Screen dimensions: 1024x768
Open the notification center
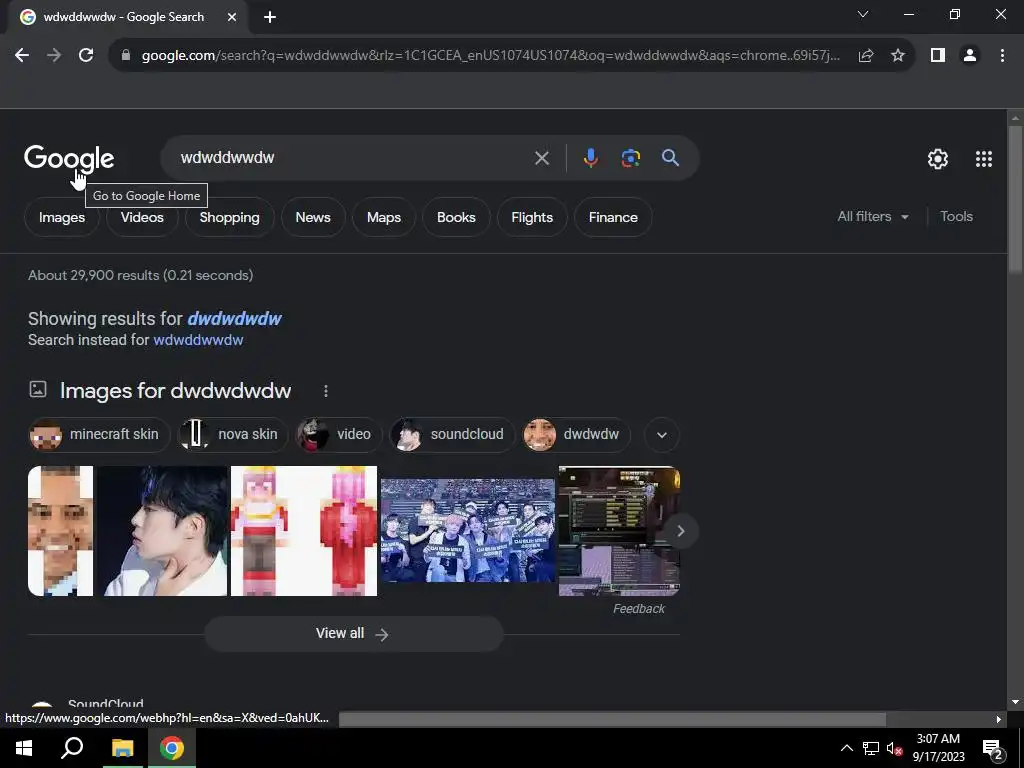click(993, 749)
